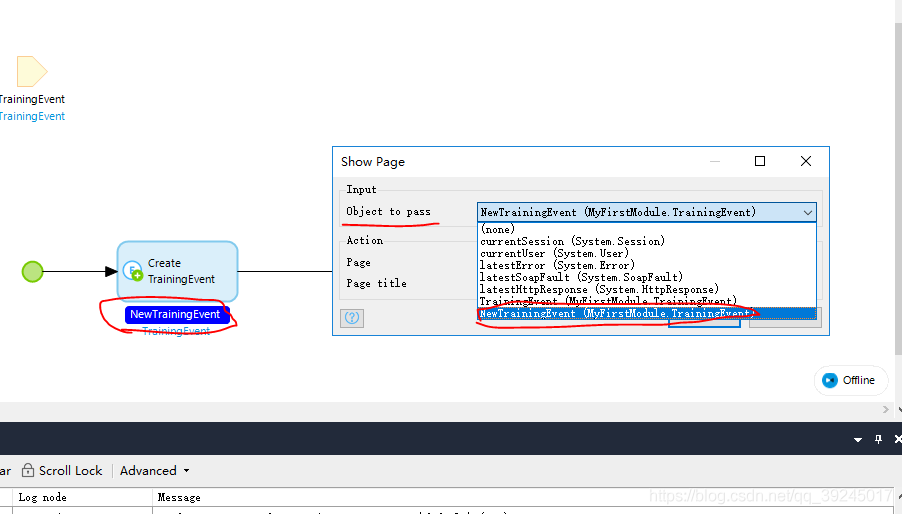902x514 pixels.
Task: Choose latestHttpResponse (System.HttpResponse) entry
Action: click(x=599, y=289)
